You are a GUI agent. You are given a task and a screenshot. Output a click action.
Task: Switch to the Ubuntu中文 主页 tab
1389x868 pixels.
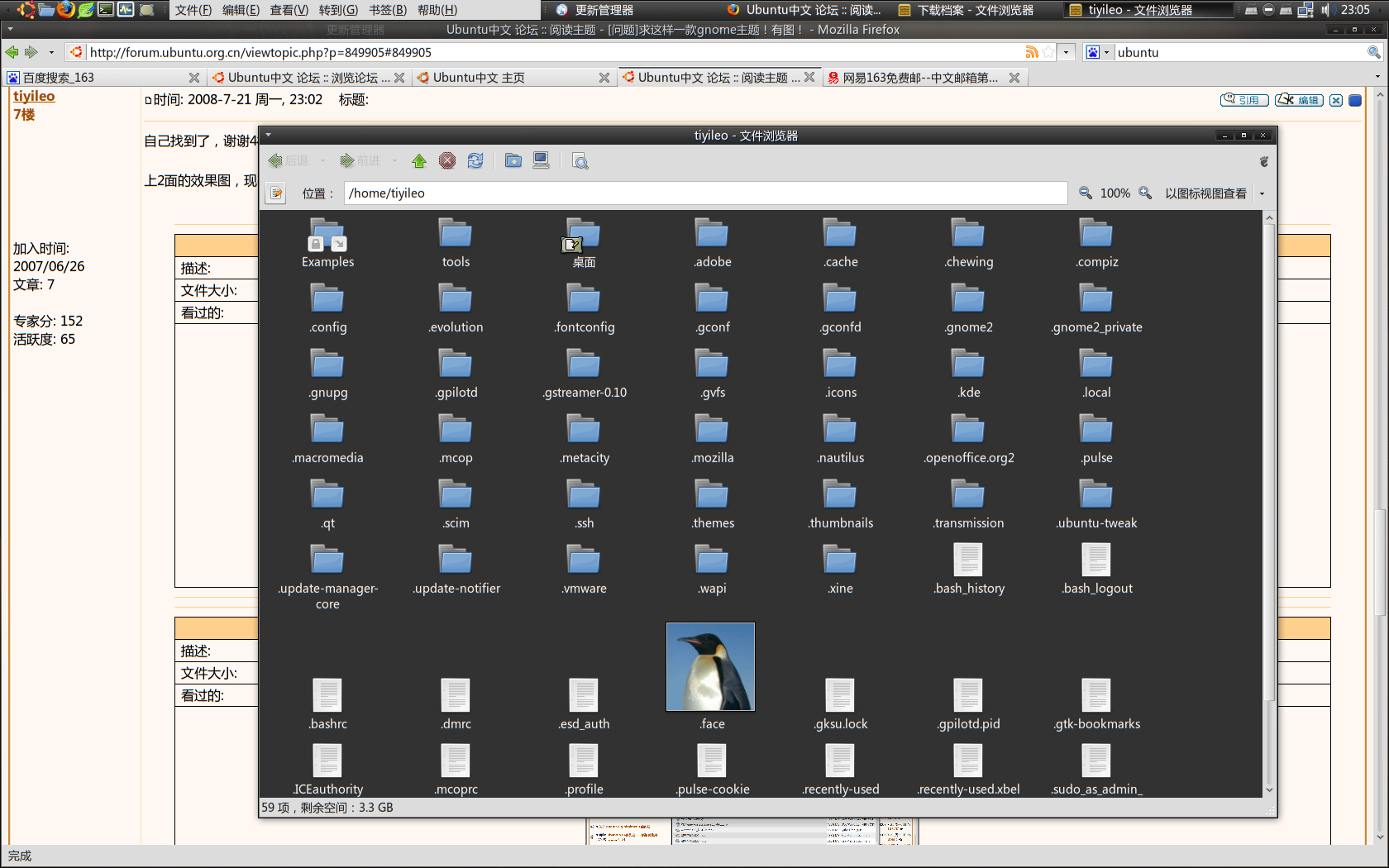[x=513, y=77]
